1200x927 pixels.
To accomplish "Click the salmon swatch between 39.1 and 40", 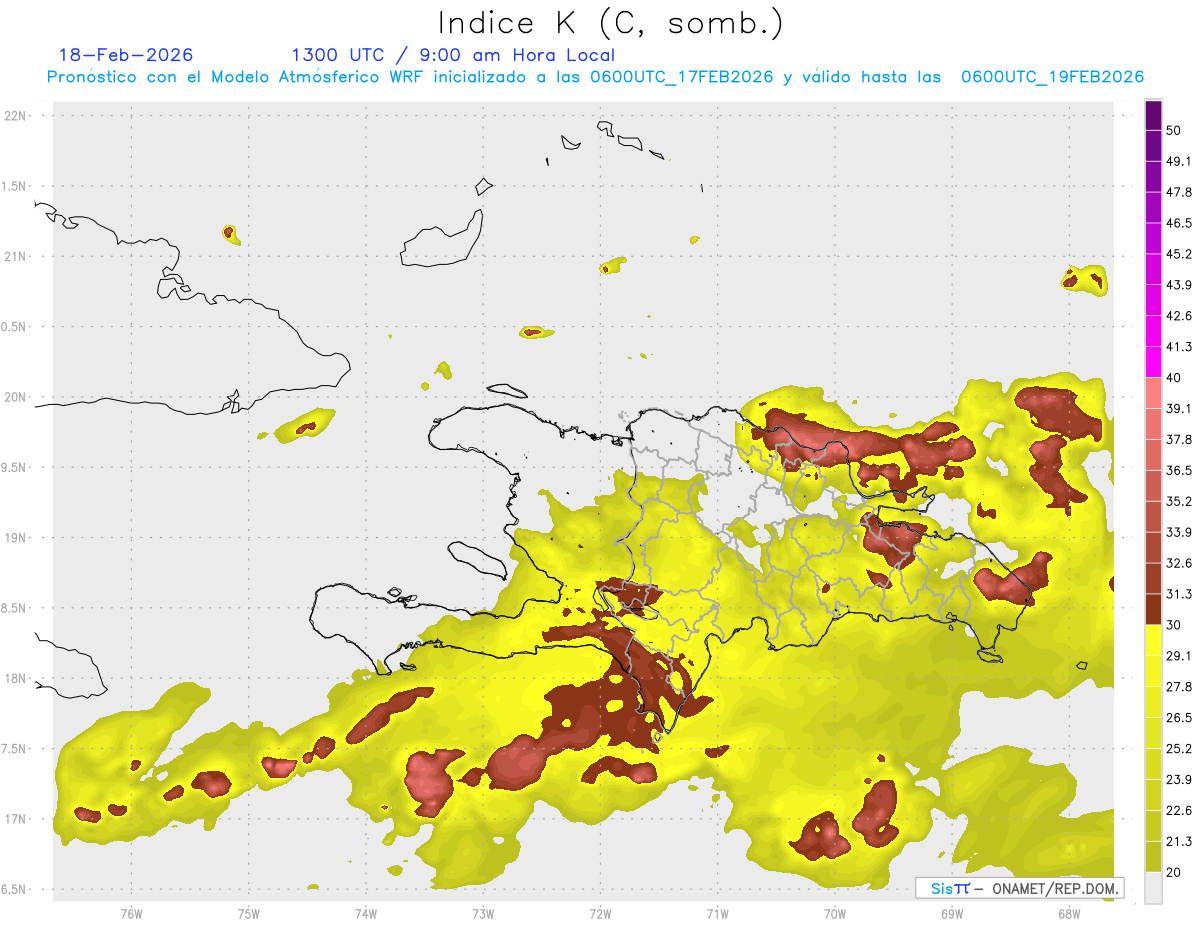I will [x=1153, y=393].
